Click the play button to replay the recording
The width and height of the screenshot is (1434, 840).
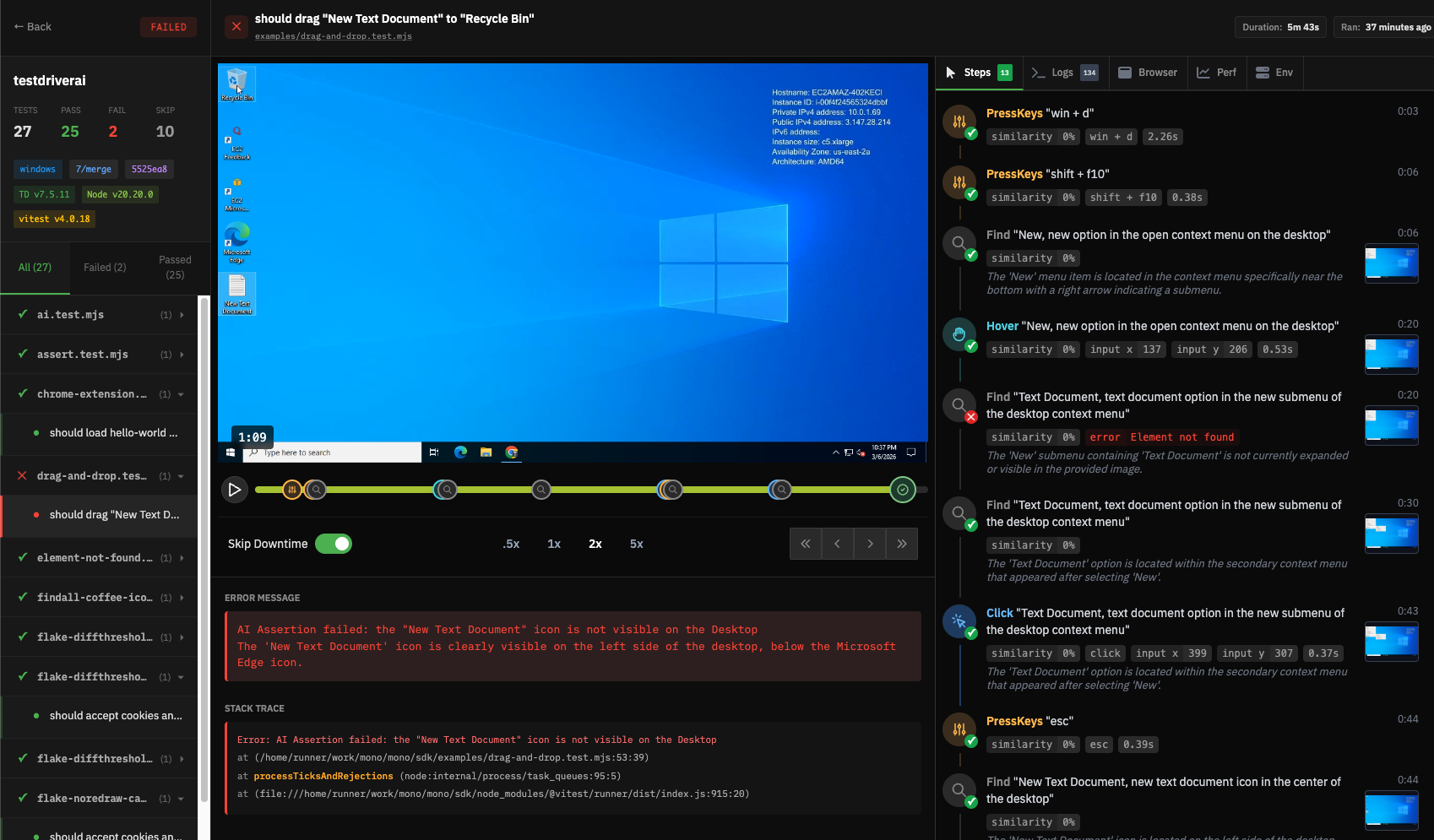234,489
